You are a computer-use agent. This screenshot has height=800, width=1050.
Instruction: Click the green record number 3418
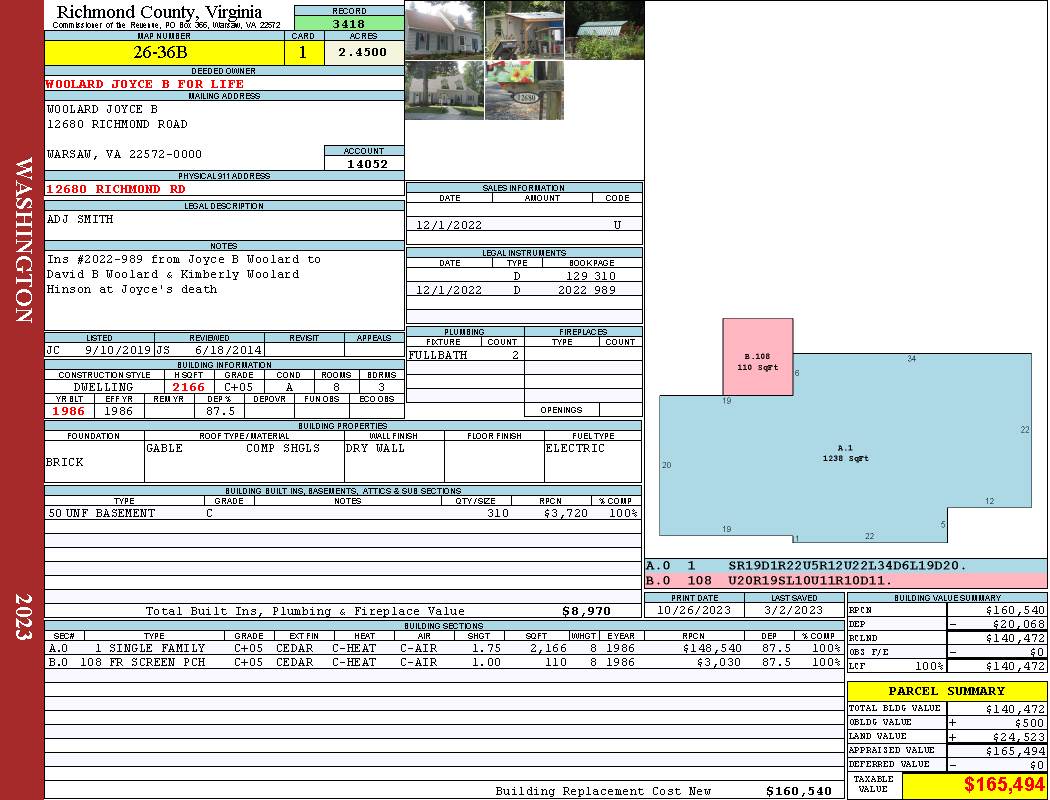tap(348, 24)
